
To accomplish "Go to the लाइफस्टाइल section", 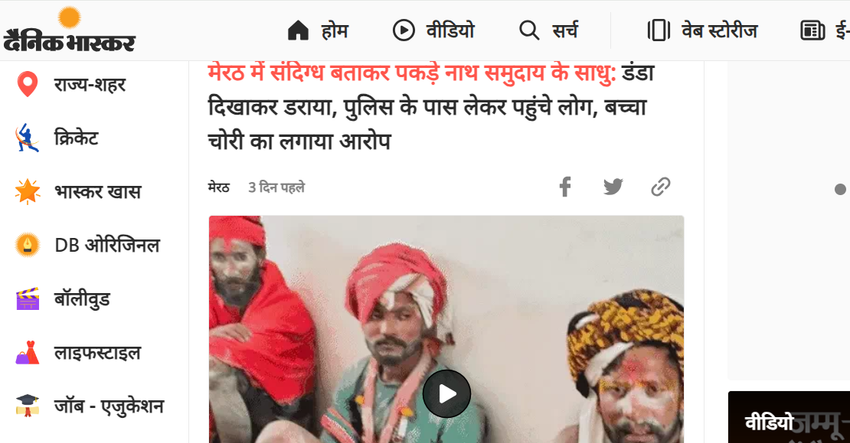I will (x=79, y=352).
